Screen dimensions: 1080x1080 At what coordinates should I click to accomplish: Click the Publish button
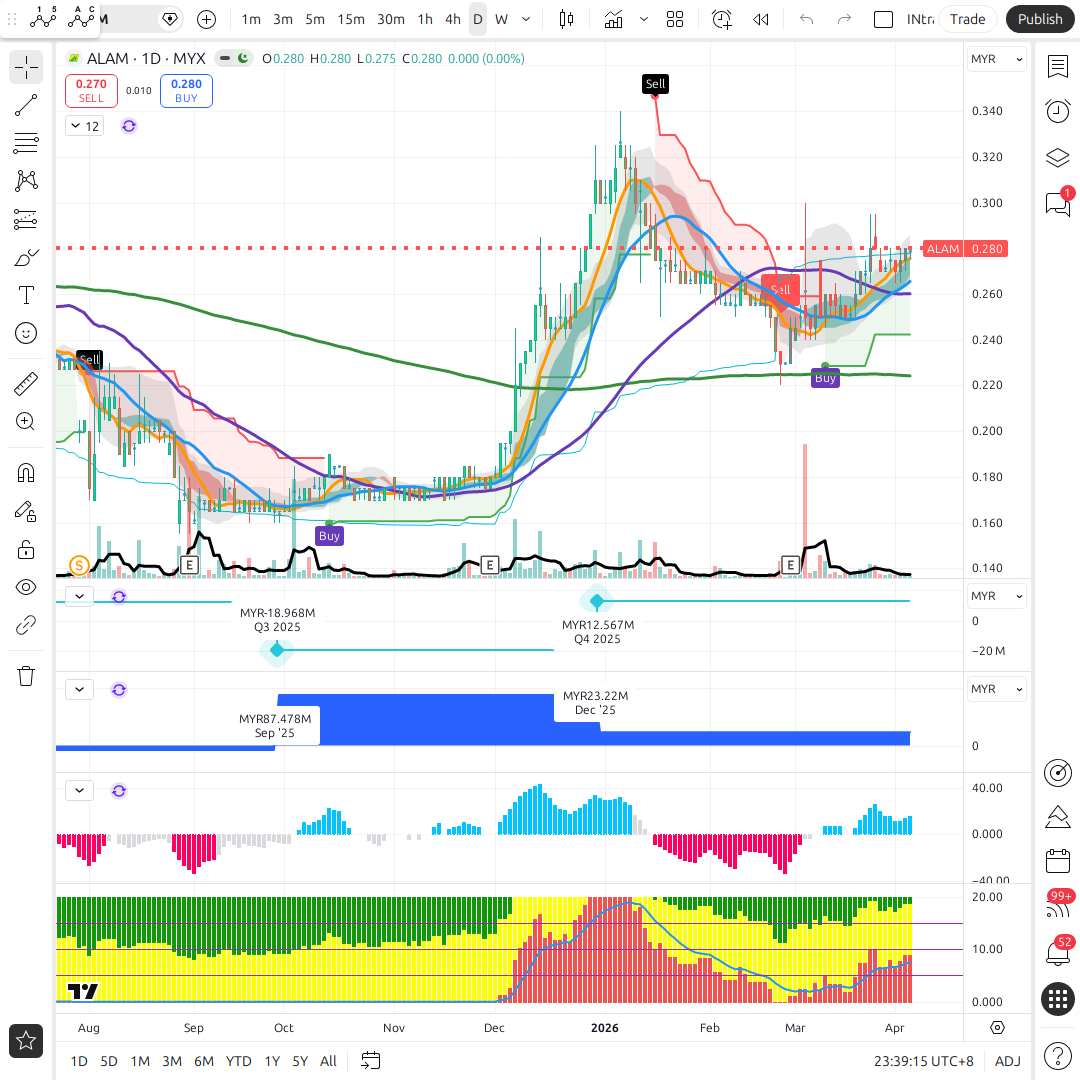click(x=1040, y=19)
